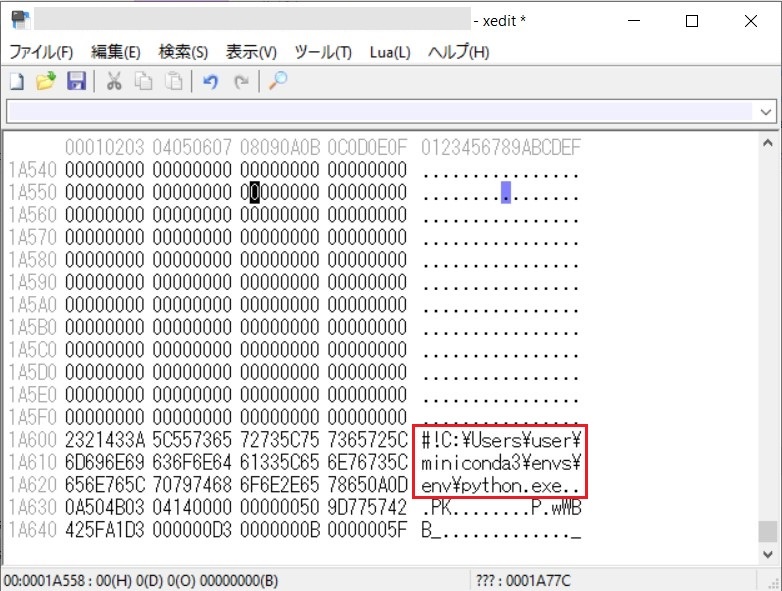Click the Copy toolbar icon
The image size is (782, 591).
(144, 81)
